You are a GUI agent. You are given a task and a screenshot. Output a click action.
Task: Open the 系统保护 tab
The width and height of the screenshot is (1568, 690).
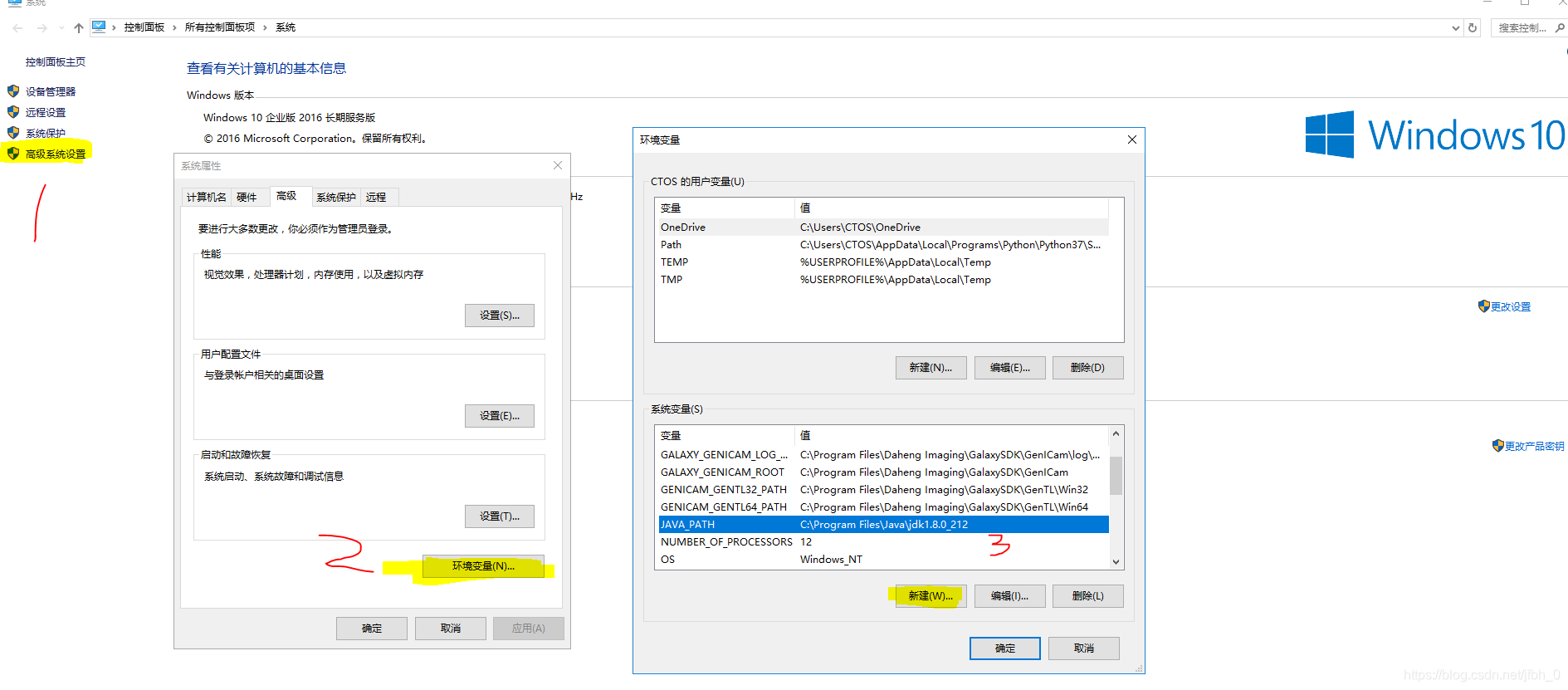[x=336, y=197]
